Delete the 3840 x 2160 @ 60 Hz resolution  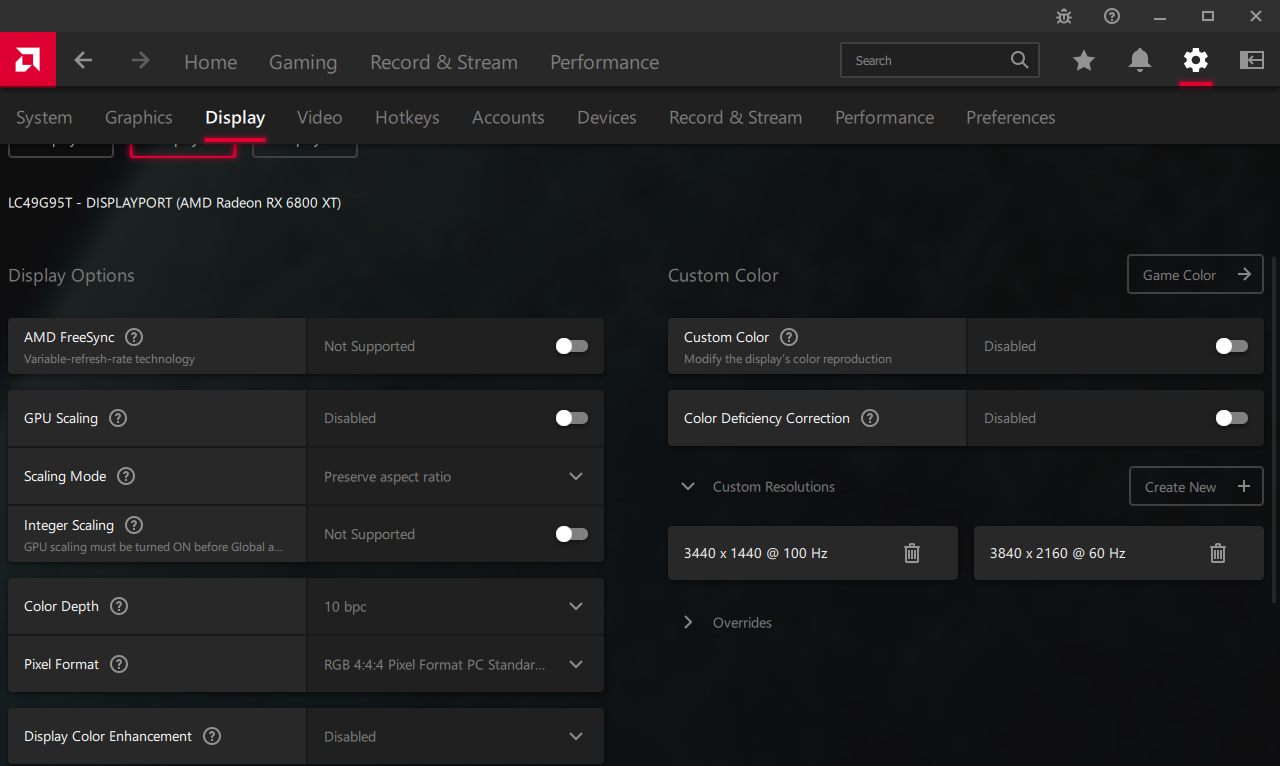pos(1218,553)
